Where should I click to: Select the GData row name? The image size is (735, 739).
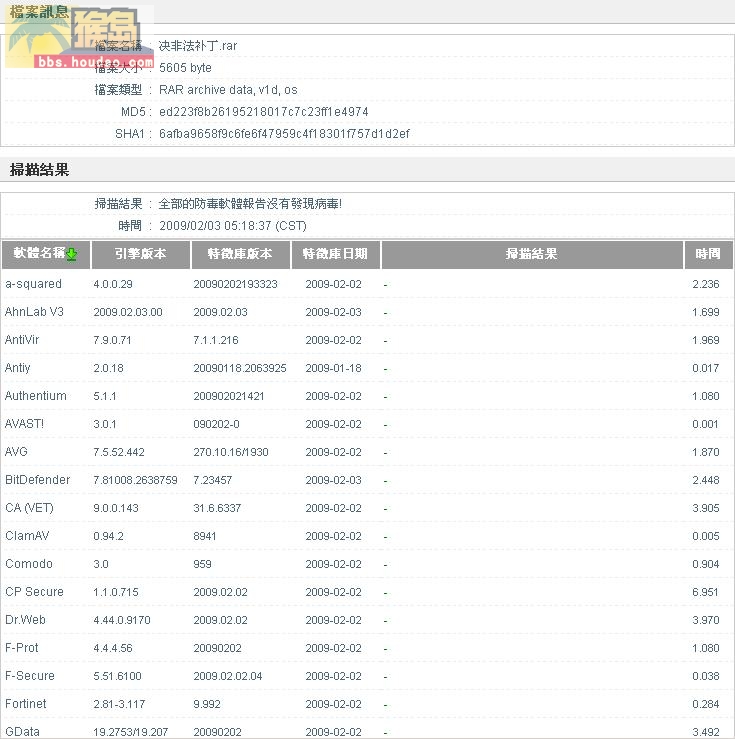point(23,732)
